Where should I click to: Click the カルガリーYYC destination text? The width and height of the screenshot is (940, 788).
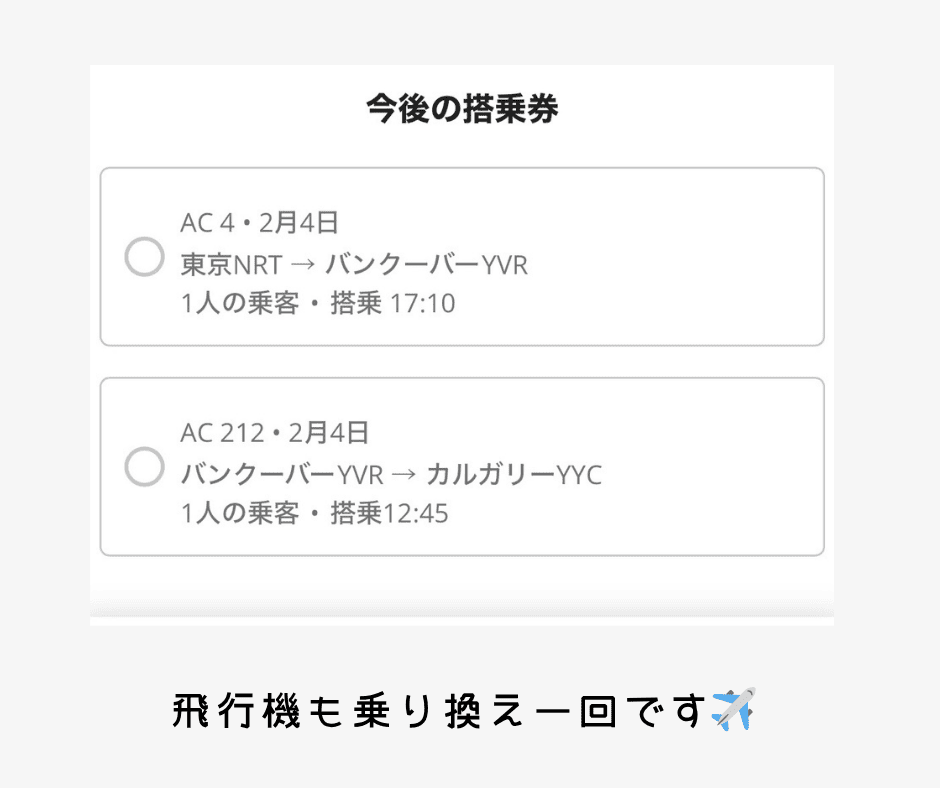click(514, 475)
